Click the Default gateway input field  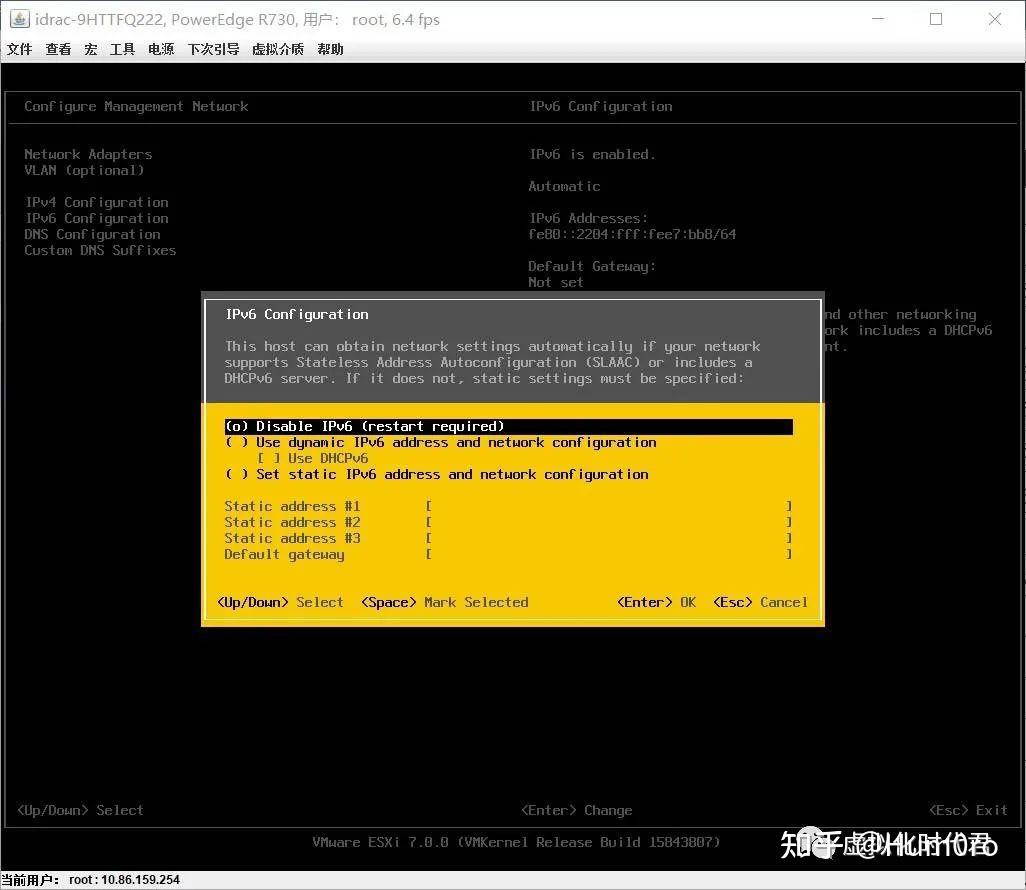(x=600, y=554)
